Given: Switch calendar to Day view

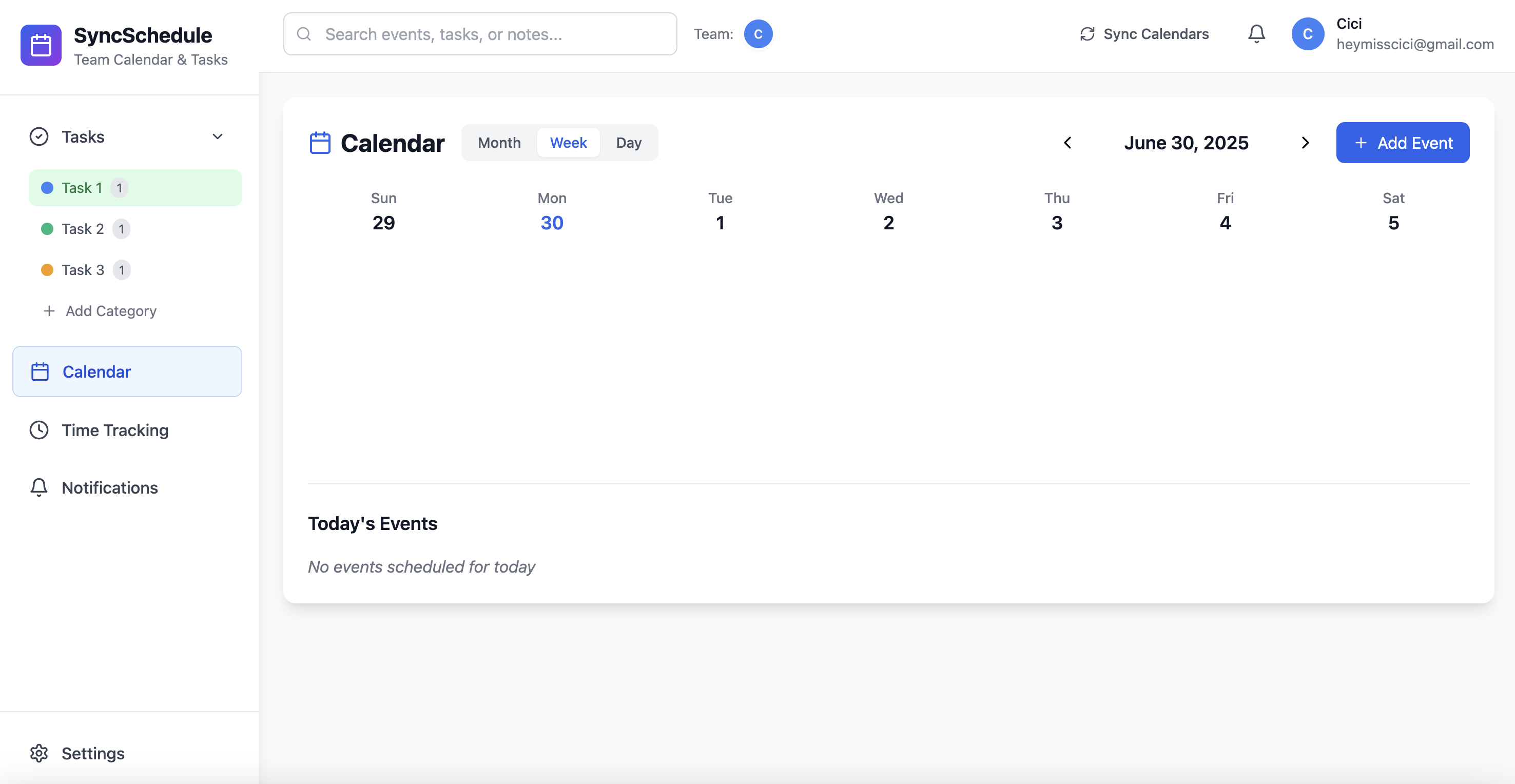Looking at the screenshot, I should 628,143.
